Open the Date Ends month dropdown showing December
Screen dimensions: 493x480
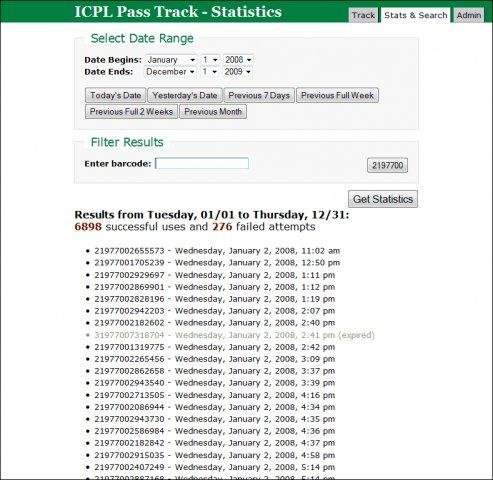tap(170, 72)
